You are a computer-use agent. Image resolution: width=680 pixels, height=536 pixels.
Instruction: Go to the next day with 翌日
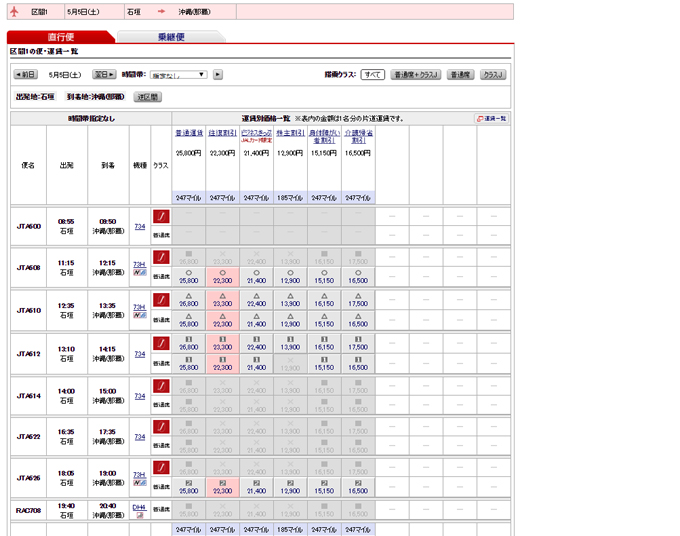pos(104,75)
